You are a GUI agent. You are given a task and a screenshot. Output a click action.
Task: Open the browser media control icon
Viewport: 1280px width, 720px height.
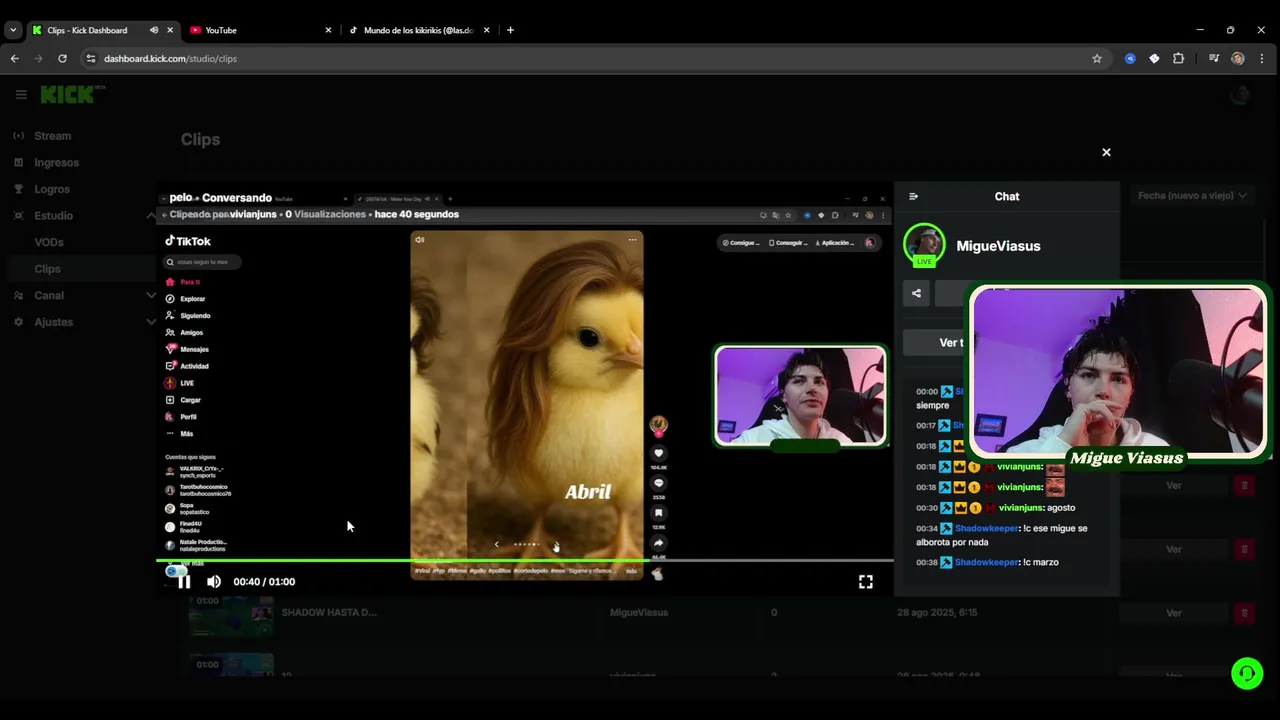pyautogui.click(x=1214, y=58)
